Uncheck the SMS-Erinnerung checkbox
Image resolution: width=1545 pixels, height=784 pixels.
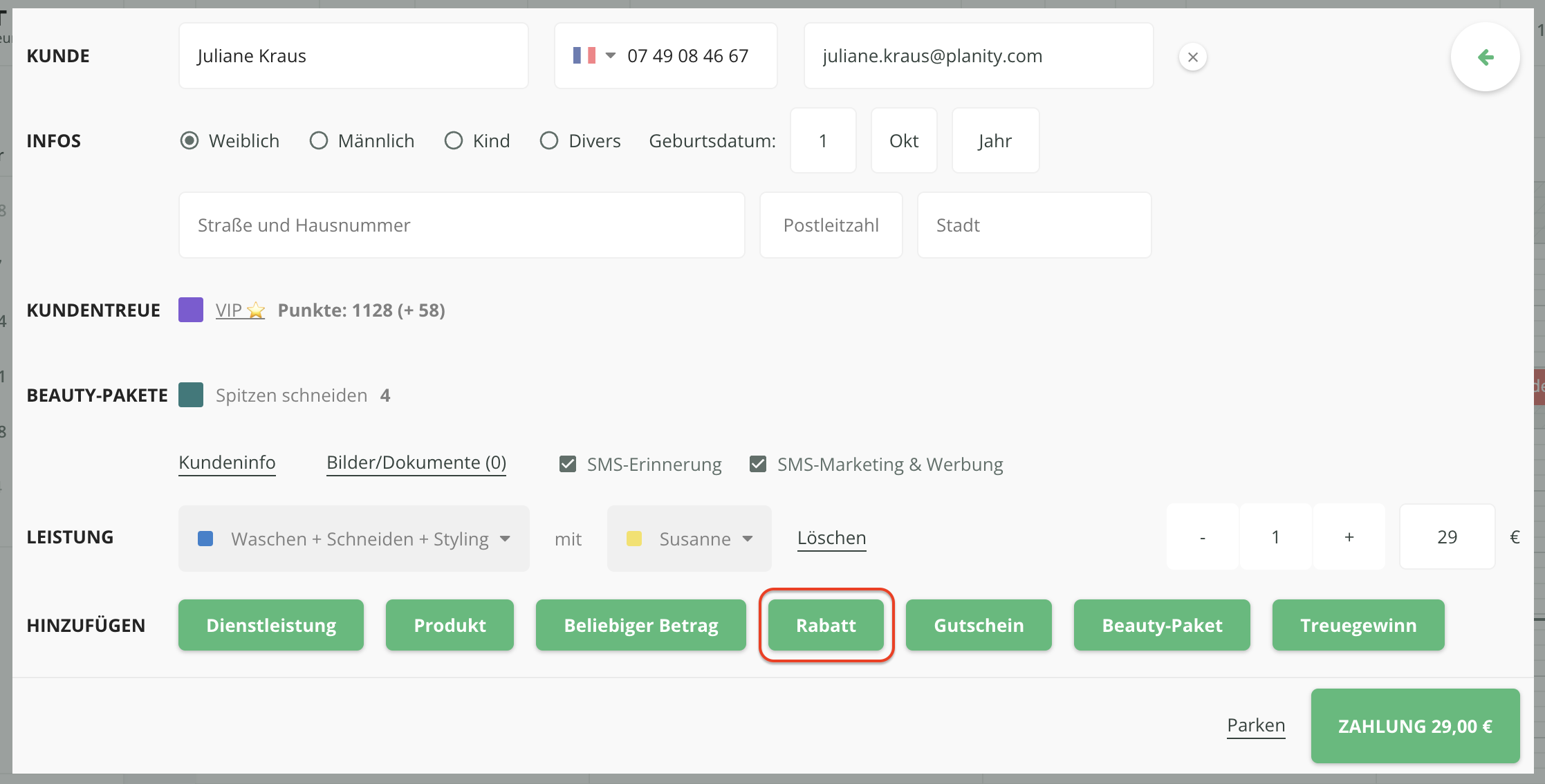568,464
